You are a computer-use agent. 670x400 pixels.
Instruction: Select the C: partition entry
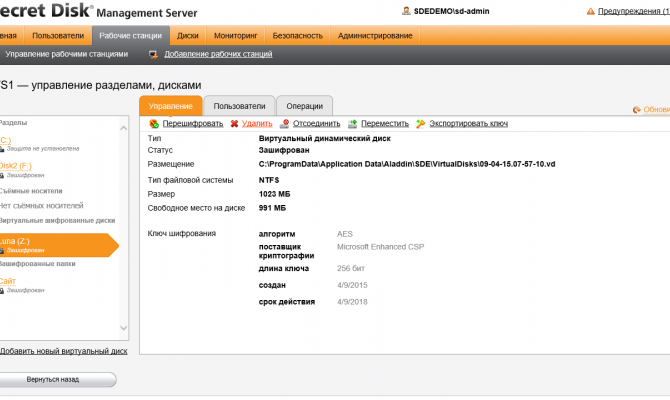[x=5, y=140]
